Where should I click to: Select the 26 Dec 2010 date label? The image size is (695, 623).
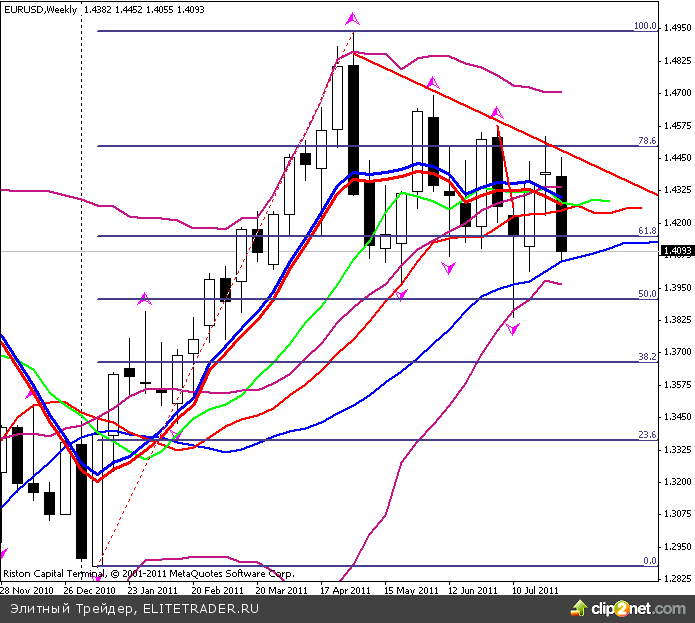tap(90, 590)
